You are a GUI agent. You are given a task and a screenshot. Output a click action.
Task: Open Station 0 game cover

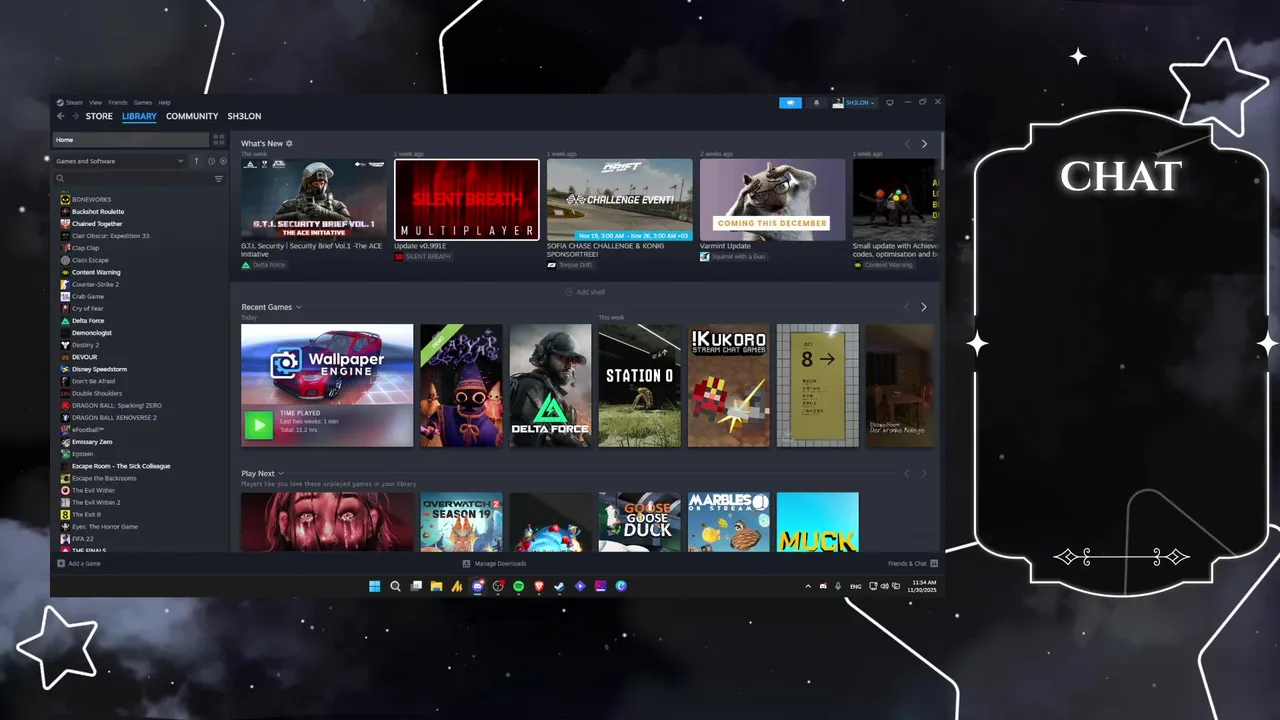639,385
